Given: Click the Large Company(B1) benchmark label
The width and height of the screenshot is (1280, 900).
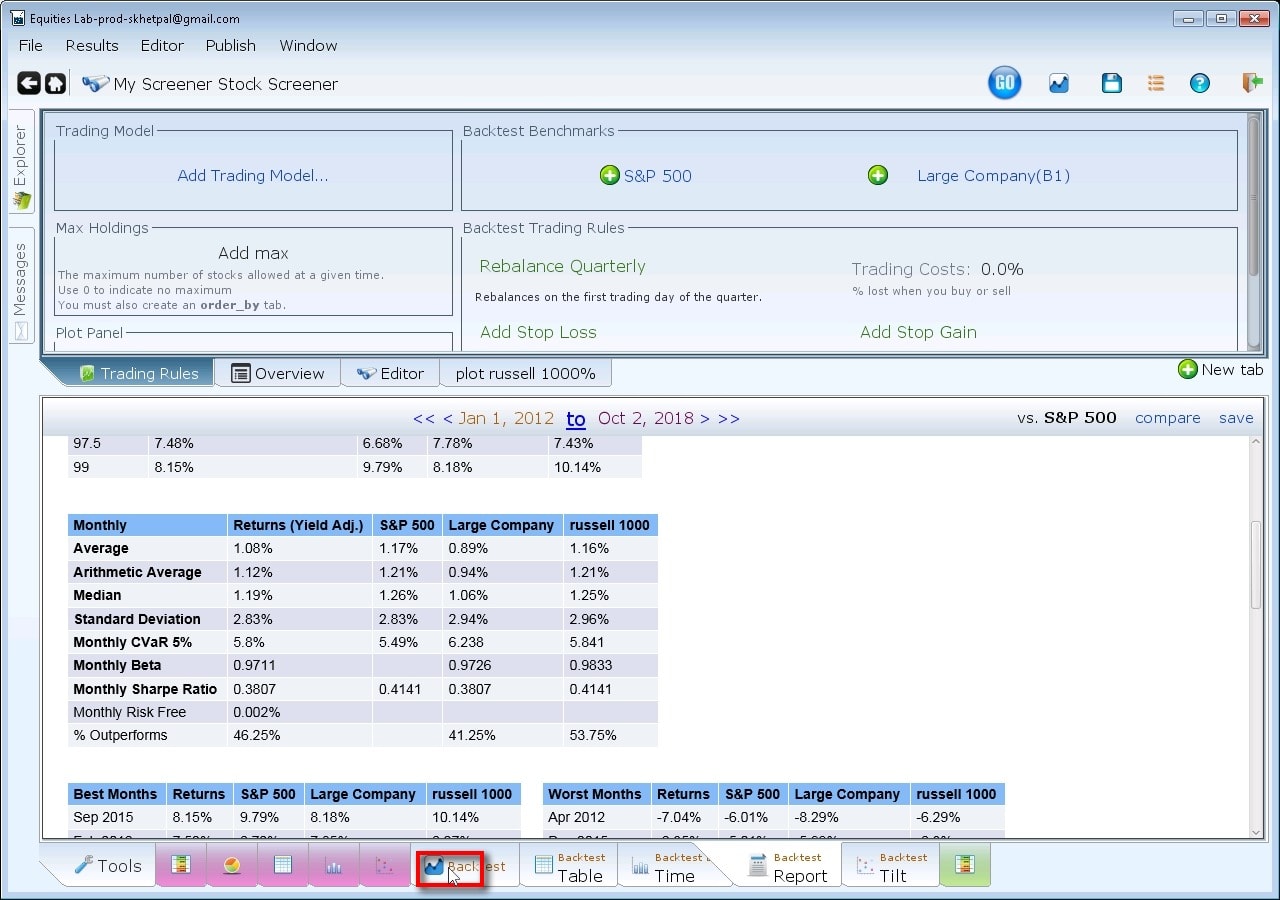Looking at the screenshot, I should coord(993,176).
